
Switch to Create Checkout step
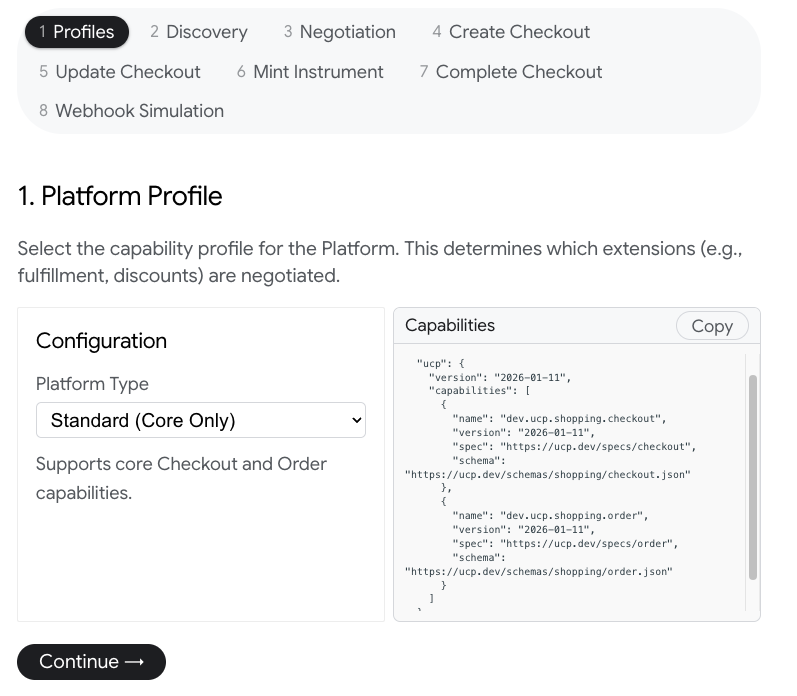(510, 32)
